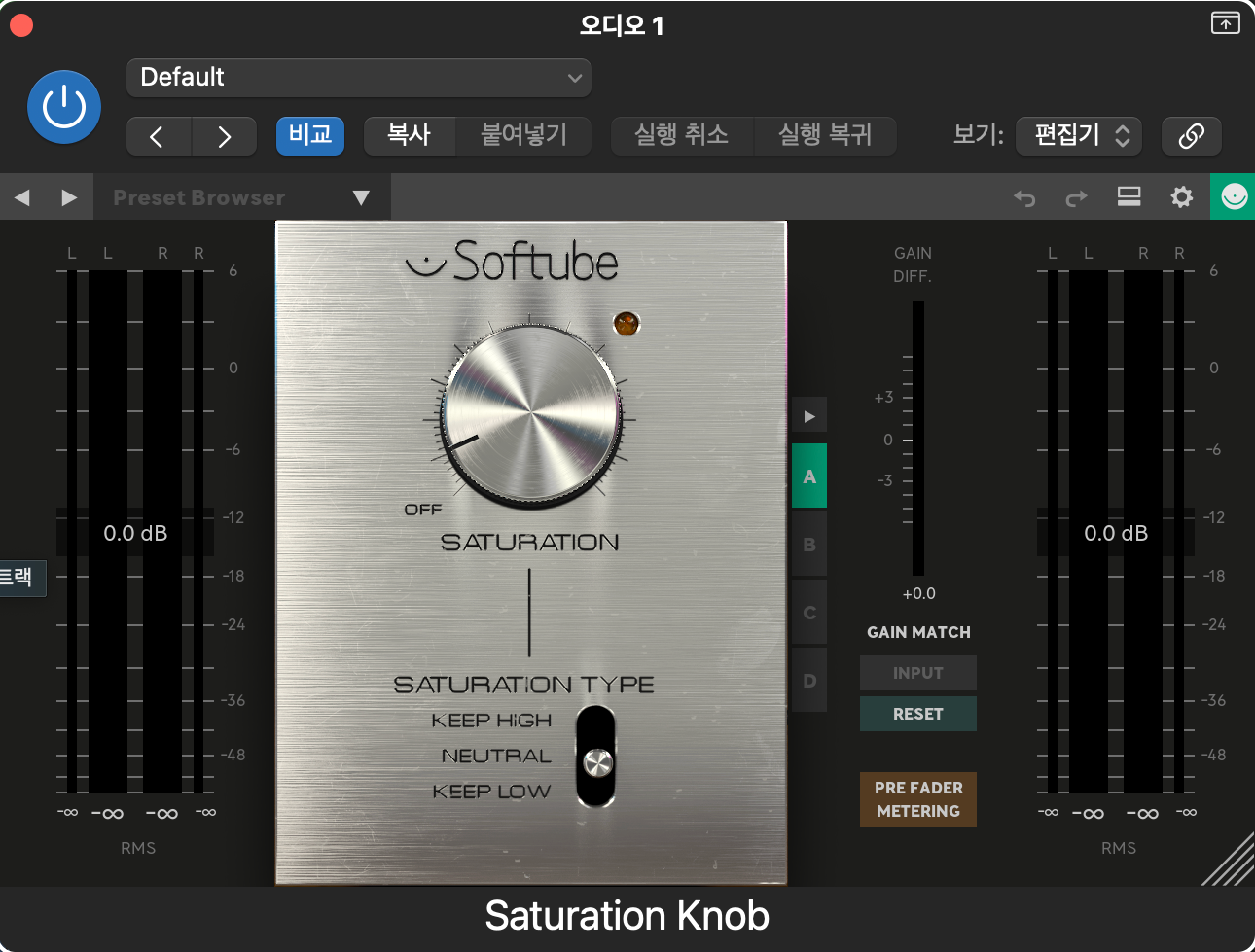Viewport: 1255px width, 952px height.
Task: Click the output meter 0.0 dB readout
Action: pos(1116,533)
